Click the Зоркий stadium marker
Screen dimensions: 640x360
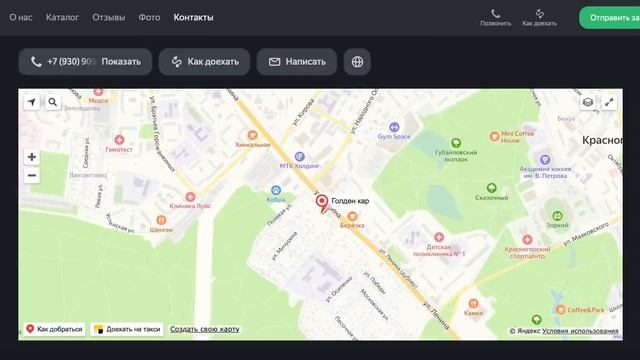(557, 215)
